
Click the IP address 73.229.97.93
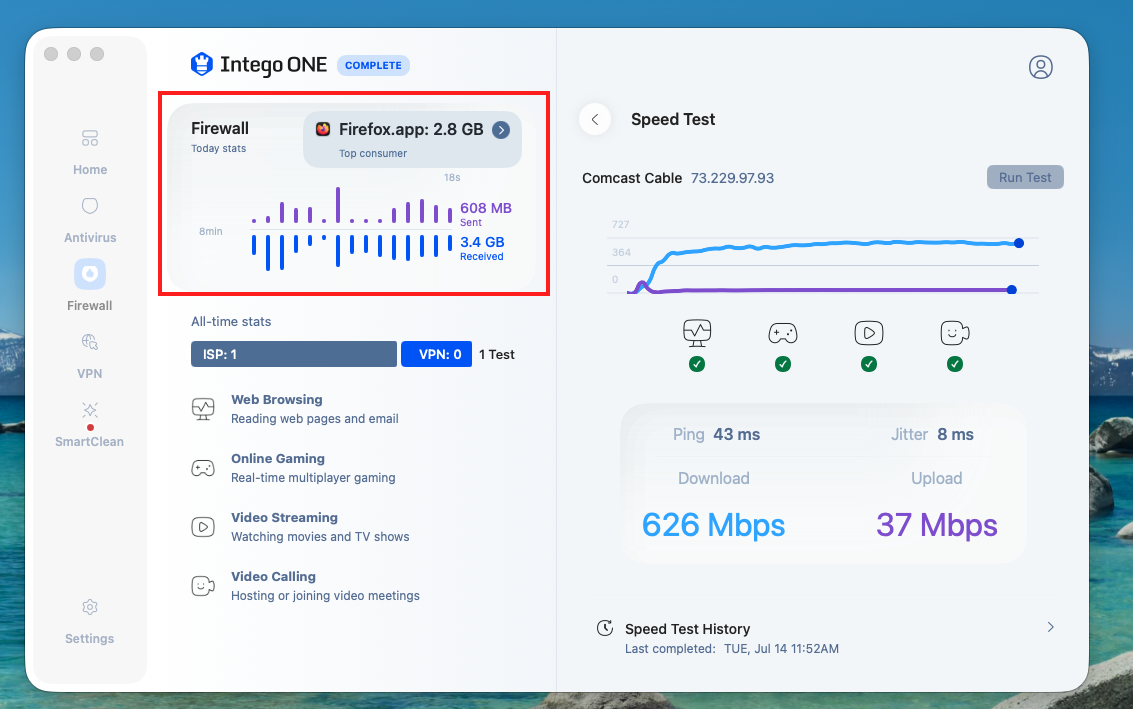[732, 178]
